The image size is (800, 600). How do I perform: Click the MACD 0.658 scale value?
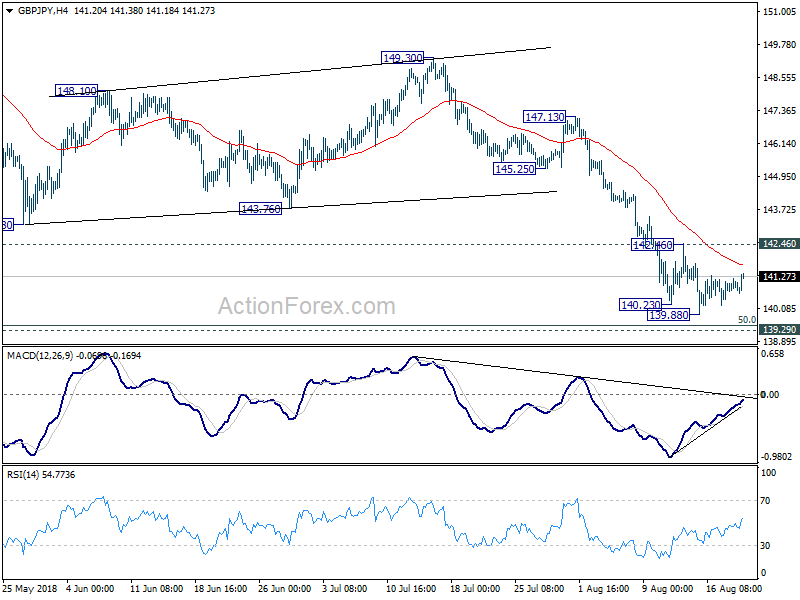click(772, 354)
